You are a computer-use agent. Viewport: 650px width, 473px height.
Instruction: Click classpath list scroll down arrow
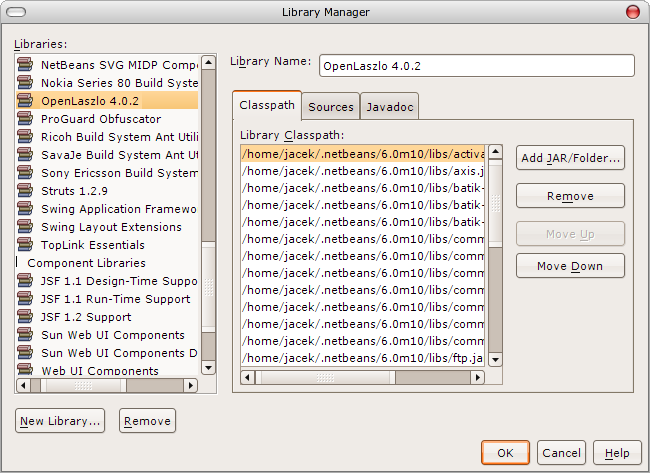(x=495, y=359)
